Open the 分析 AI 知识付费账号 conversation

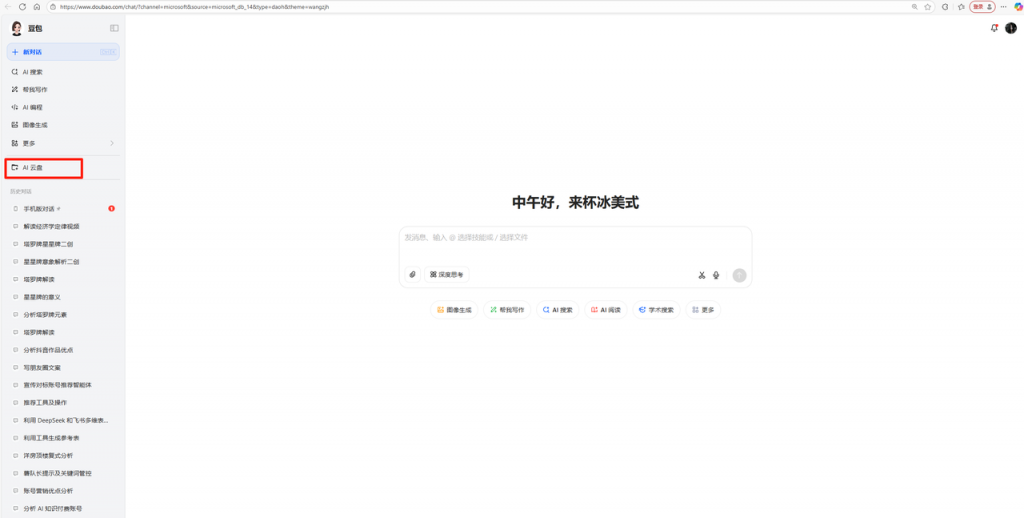tap(63, 508)
